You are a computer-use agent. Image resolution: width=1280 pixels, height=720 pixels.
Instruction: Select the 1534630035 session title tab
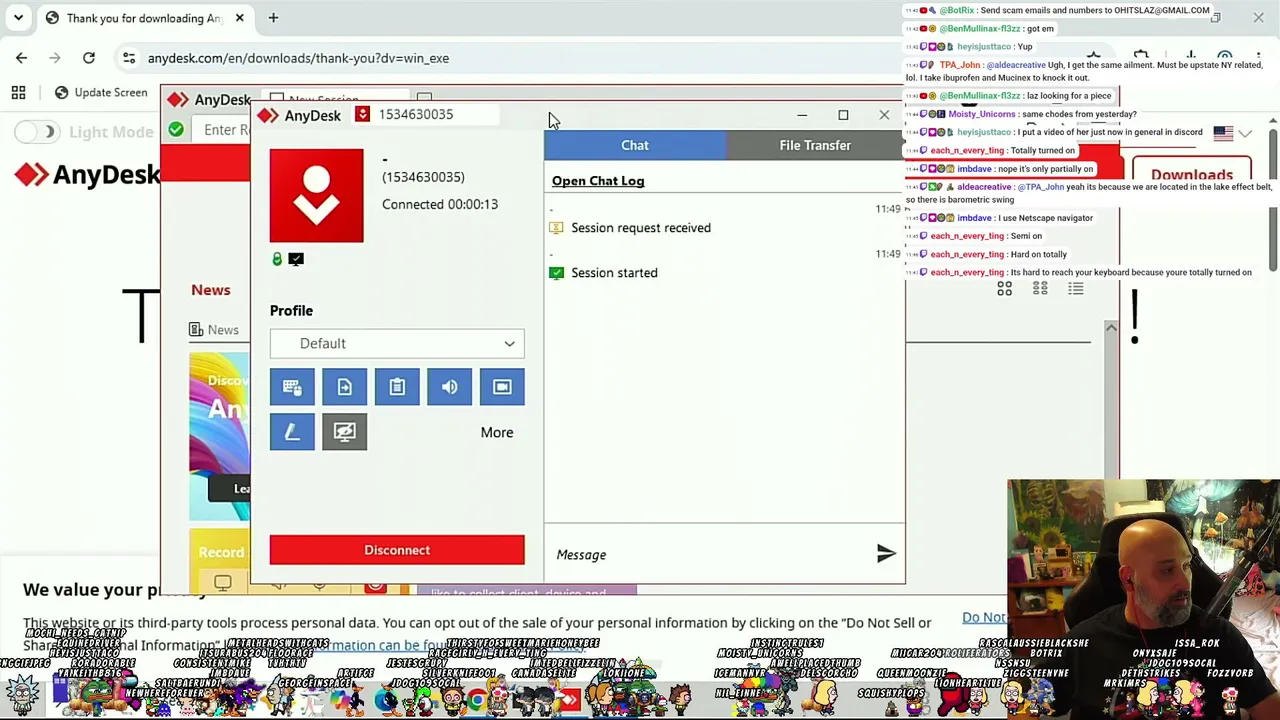pos(415,114)
